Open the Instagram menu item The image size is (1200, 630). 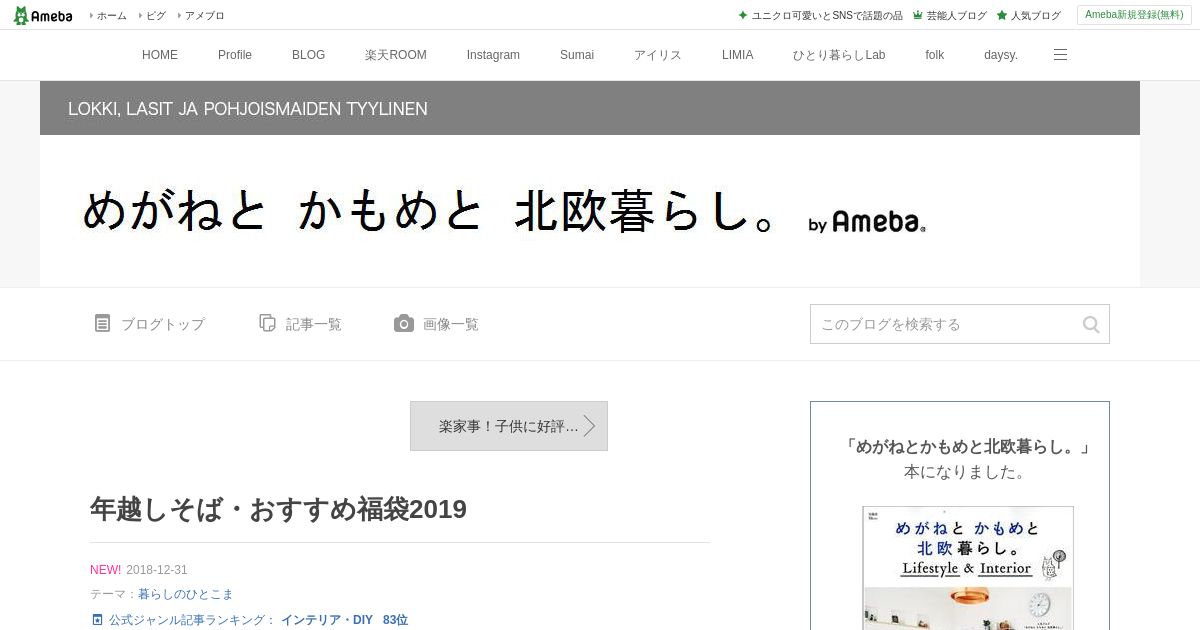click(x=493, y=55)
